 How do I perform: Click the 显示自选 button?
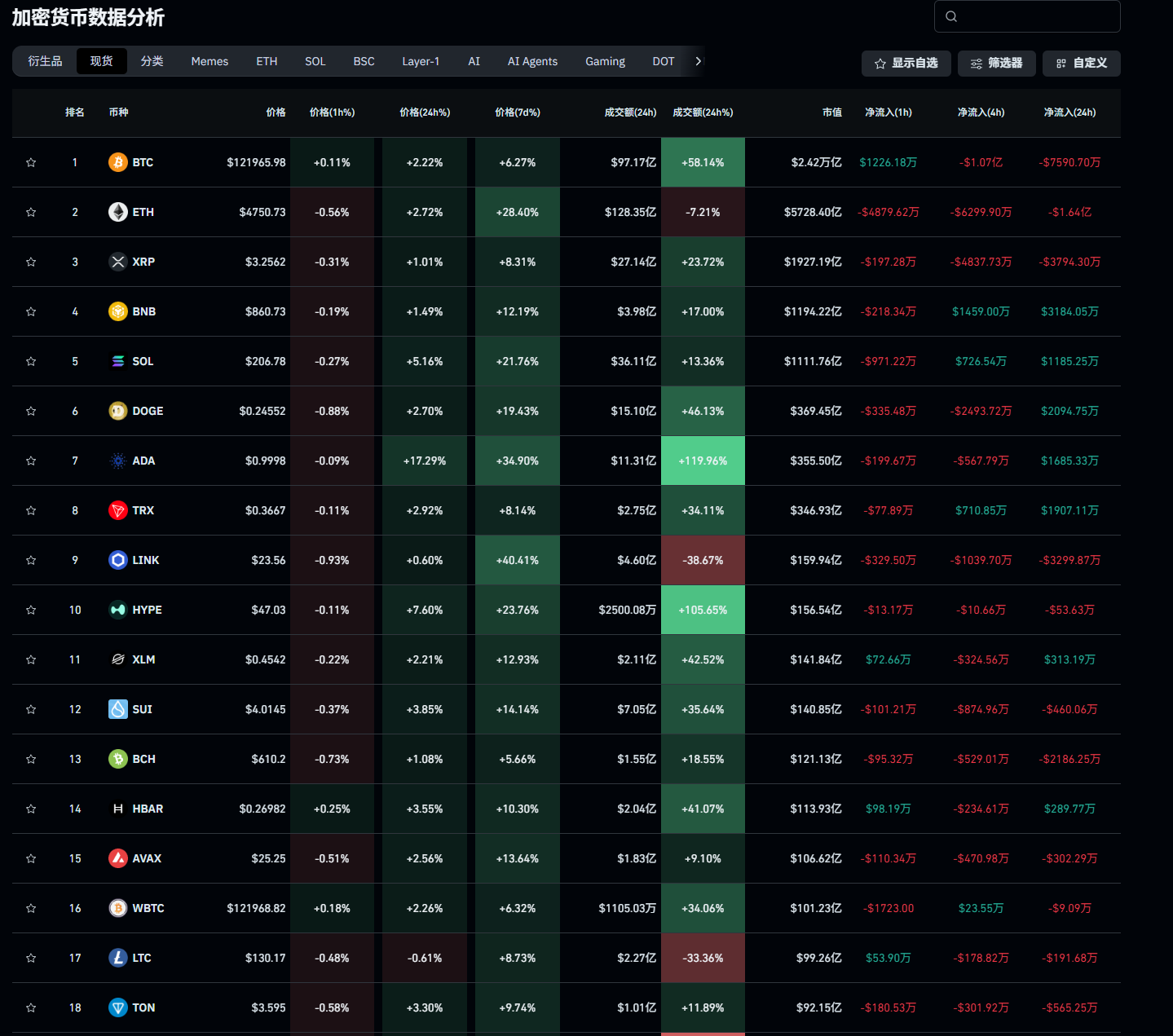click(x=906, y=63)
